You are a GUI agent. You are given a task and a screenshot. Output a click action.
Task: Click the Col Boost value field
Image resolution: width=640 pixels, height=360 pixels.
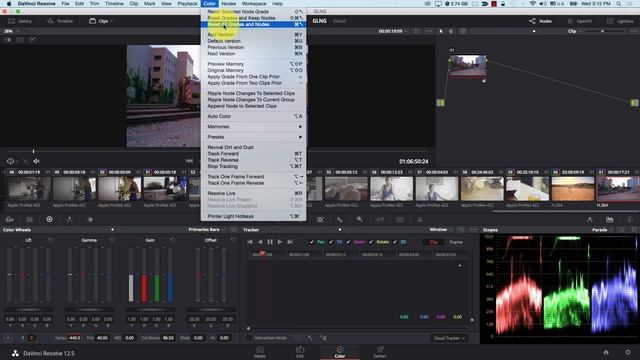point(168,338)
